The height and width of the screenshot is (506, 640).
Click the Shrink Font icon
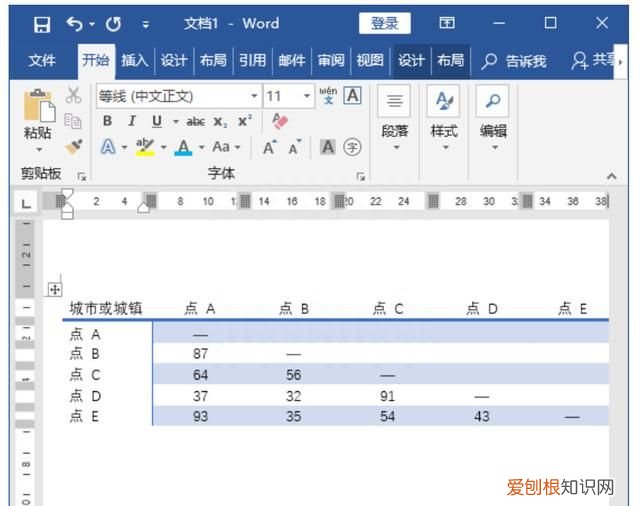pyautogui.click(x=294, y=147)
